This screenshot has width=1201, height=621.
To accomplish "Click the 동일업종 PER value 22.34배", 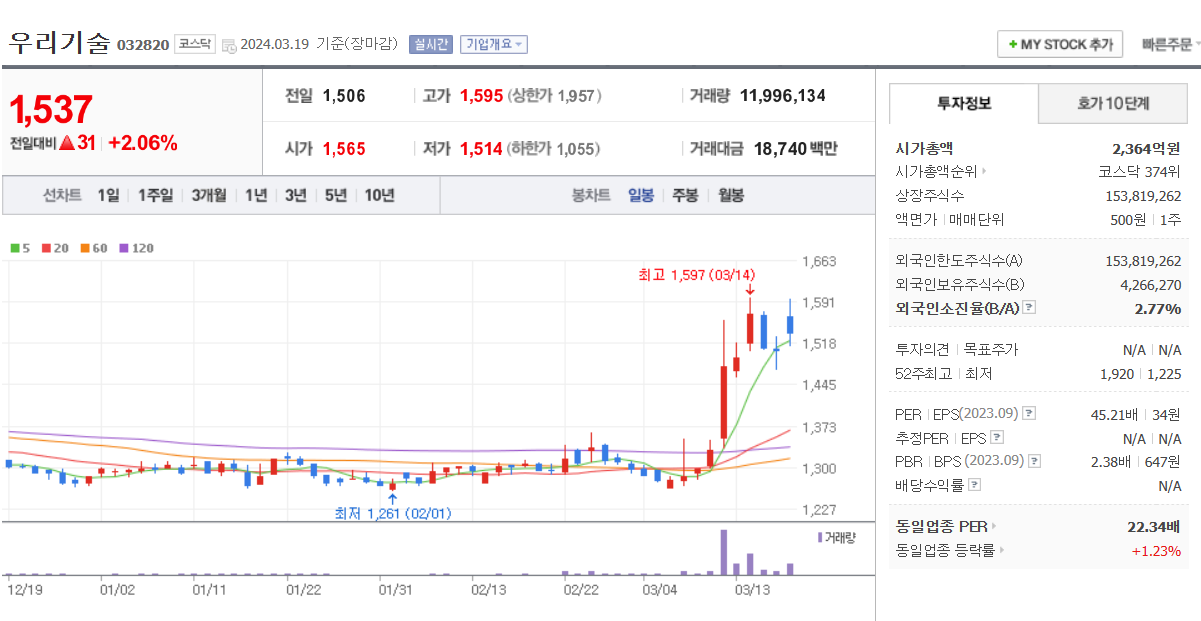I will click(1154, 526).
